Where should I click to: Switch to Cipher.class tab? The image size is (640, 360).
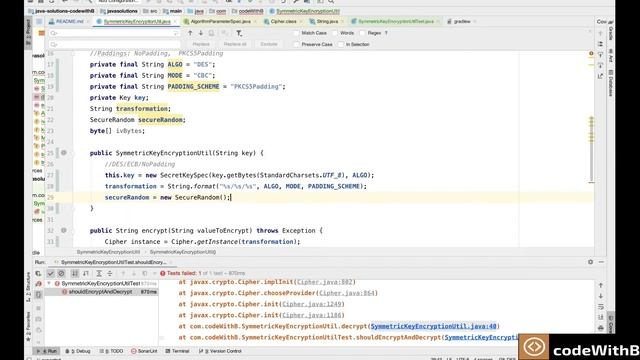point(283,22)
